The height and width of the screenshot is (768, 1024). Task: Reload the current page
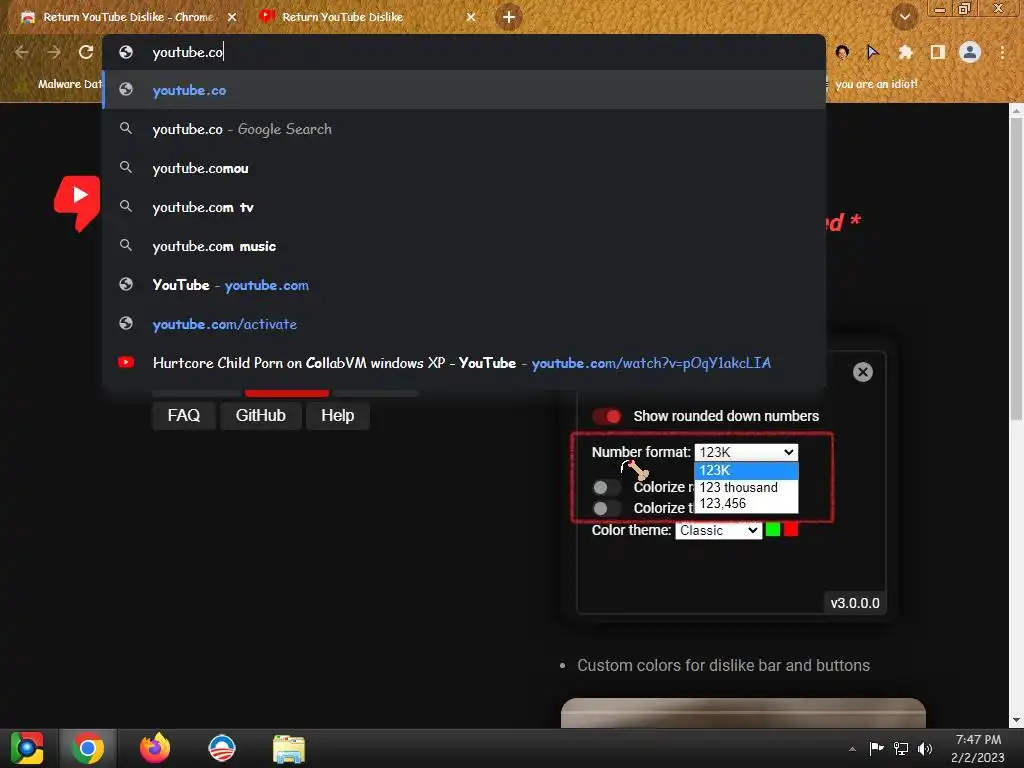click(x=86, y=52)
